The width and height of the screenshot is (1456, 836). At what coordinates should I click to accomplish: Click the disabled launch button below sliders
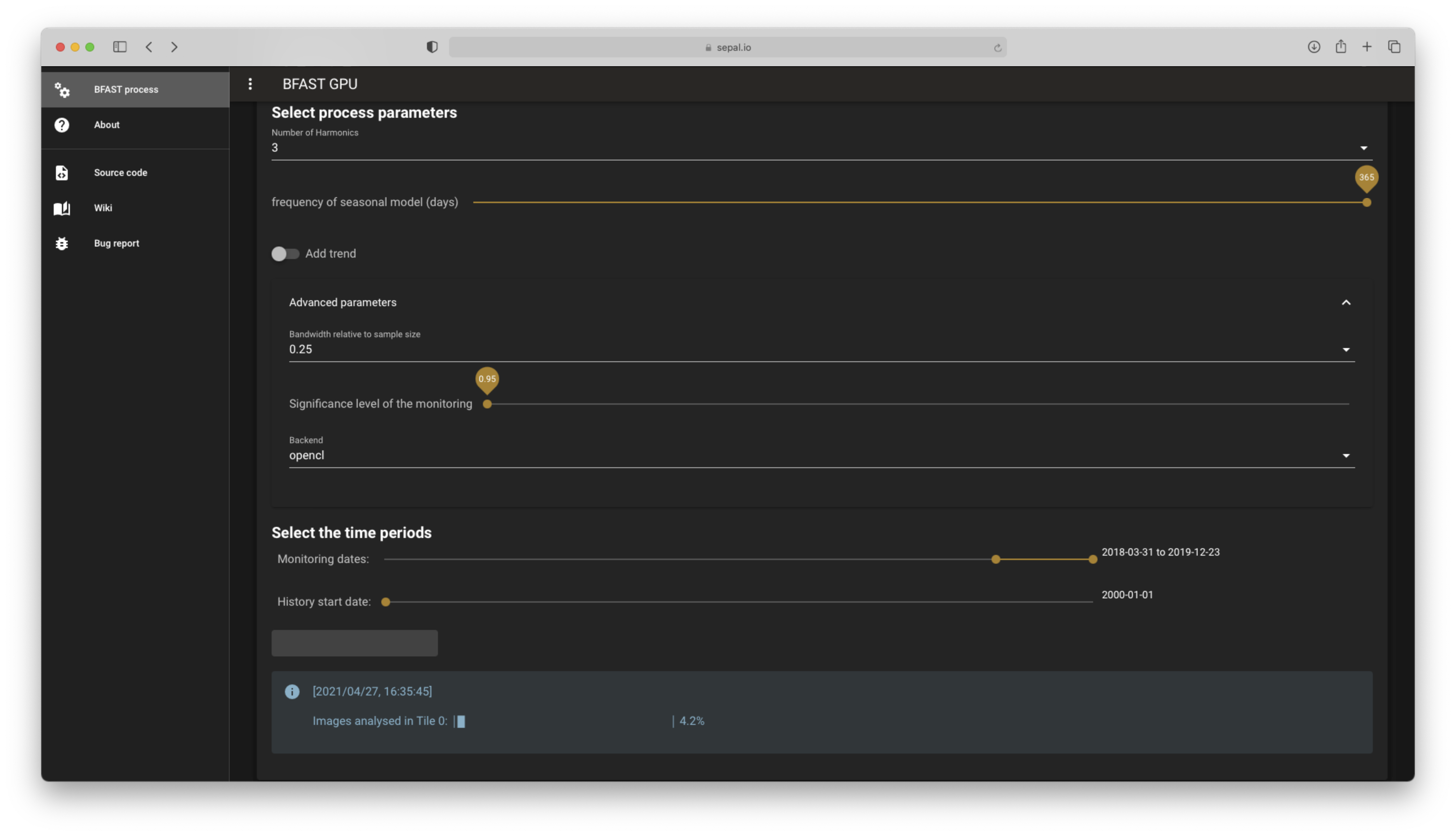354,643
